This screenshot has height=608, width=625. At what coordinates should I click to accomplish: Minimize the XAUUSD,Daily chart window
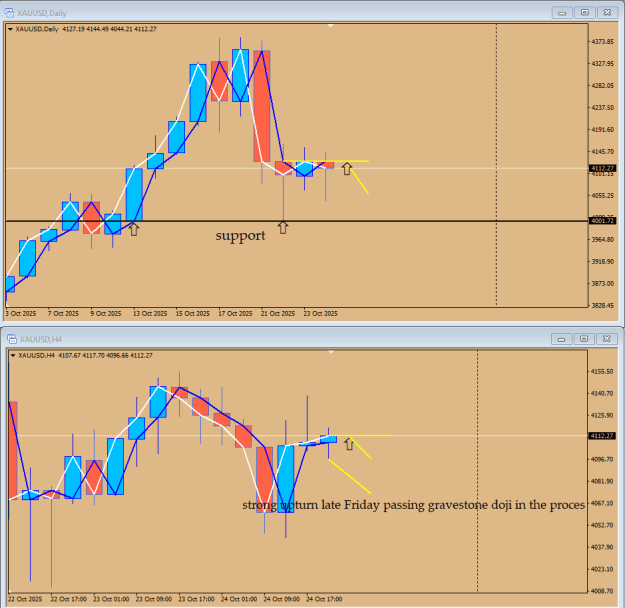tap(562, 13)
